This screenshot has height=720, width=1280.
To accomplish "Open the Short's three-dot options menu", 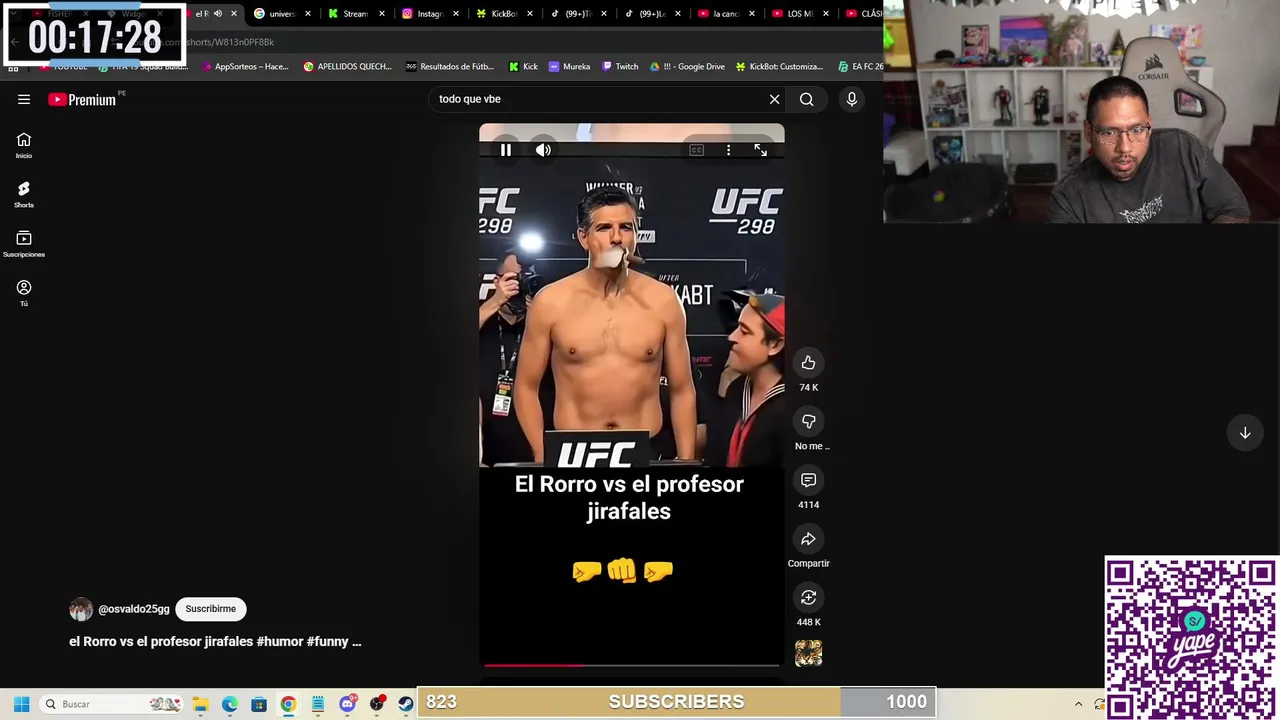I will pos(728,150).
